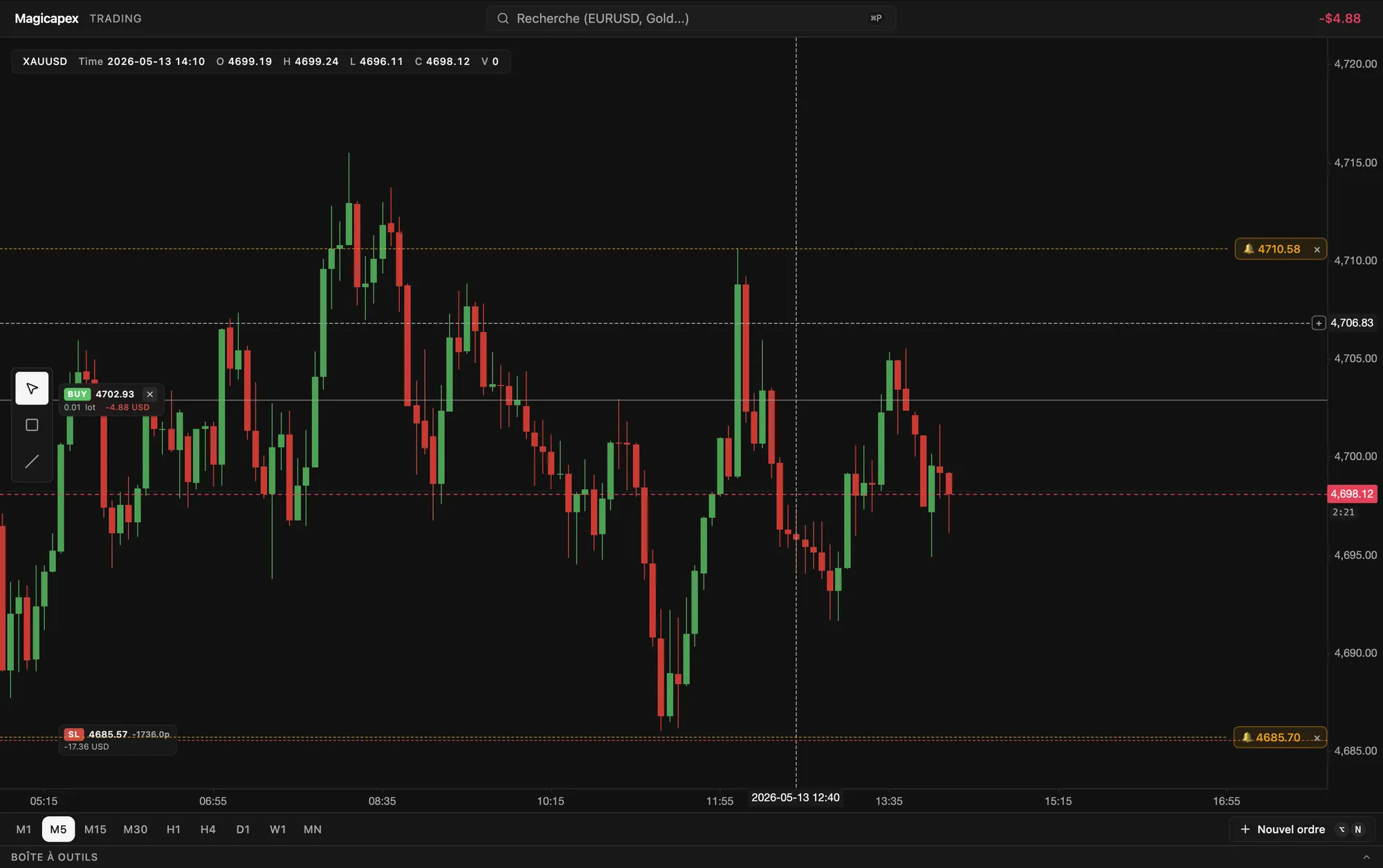This screenshot has width=1383, height=868.
Task: Click the ⌘P shortcut badge in search
Action: tap(876, 19)
